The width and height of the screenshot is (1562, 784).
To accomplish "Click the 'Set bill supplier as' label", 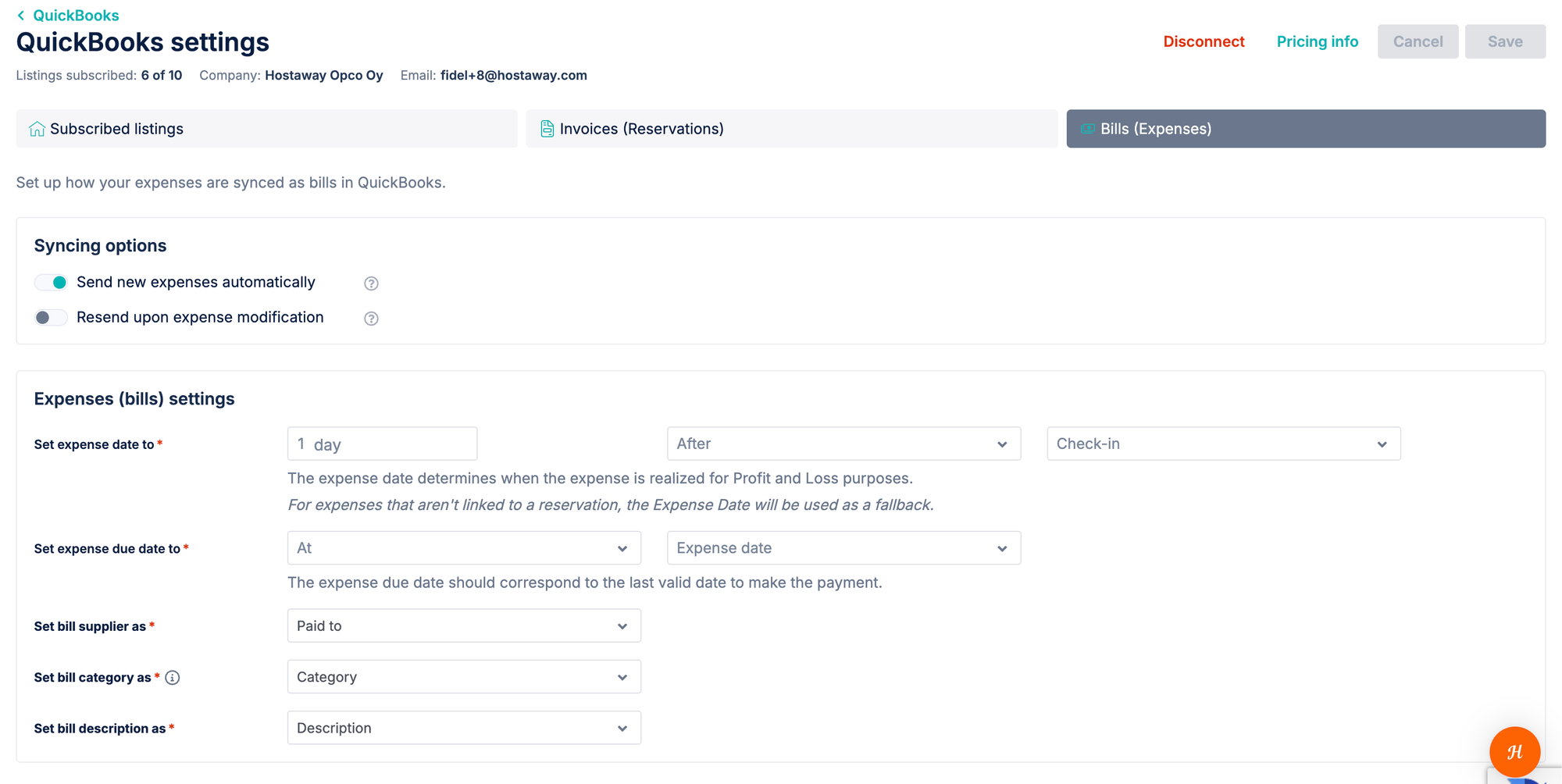I will coord(90,626).
